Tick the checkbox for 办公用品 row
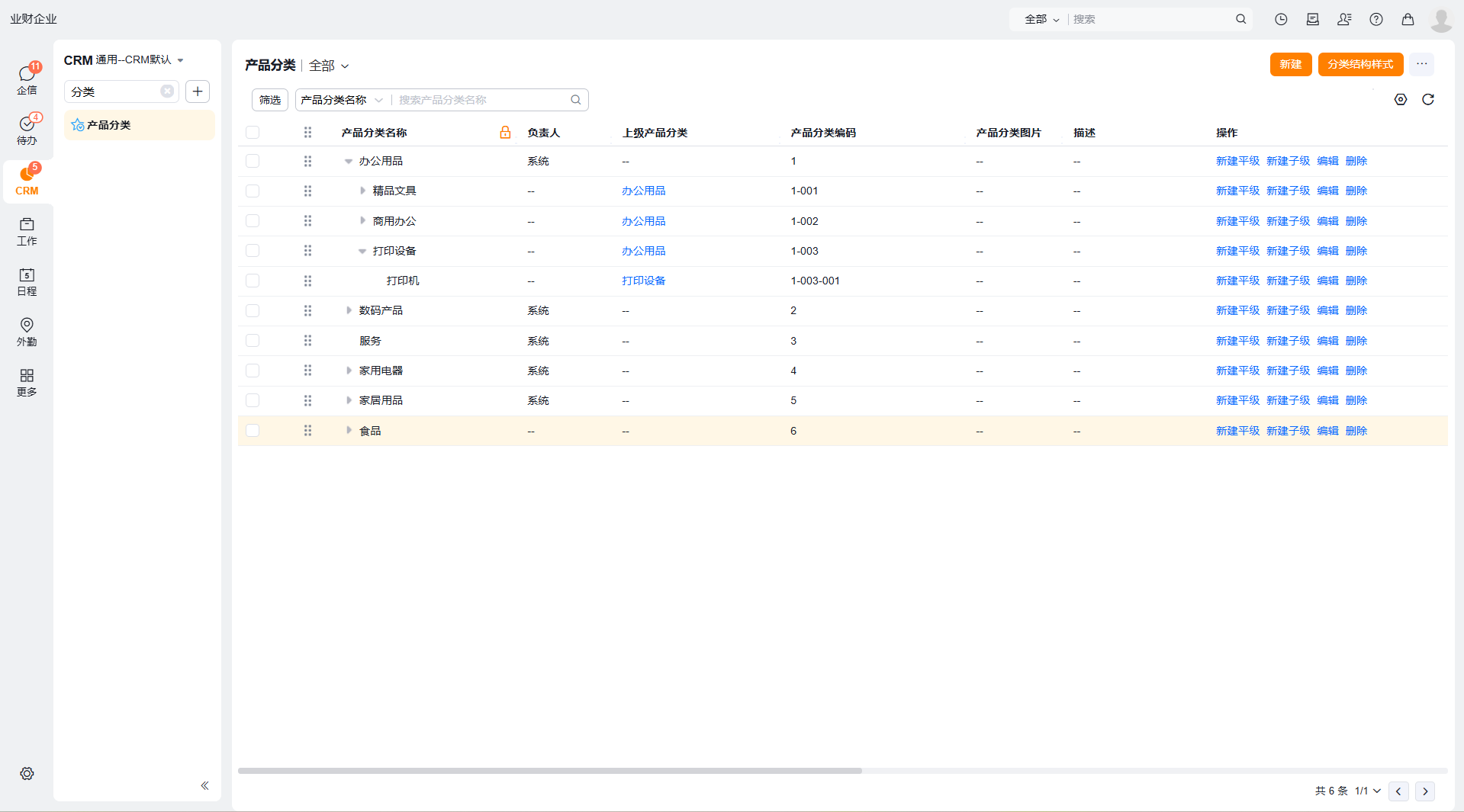 click(253, 161)
